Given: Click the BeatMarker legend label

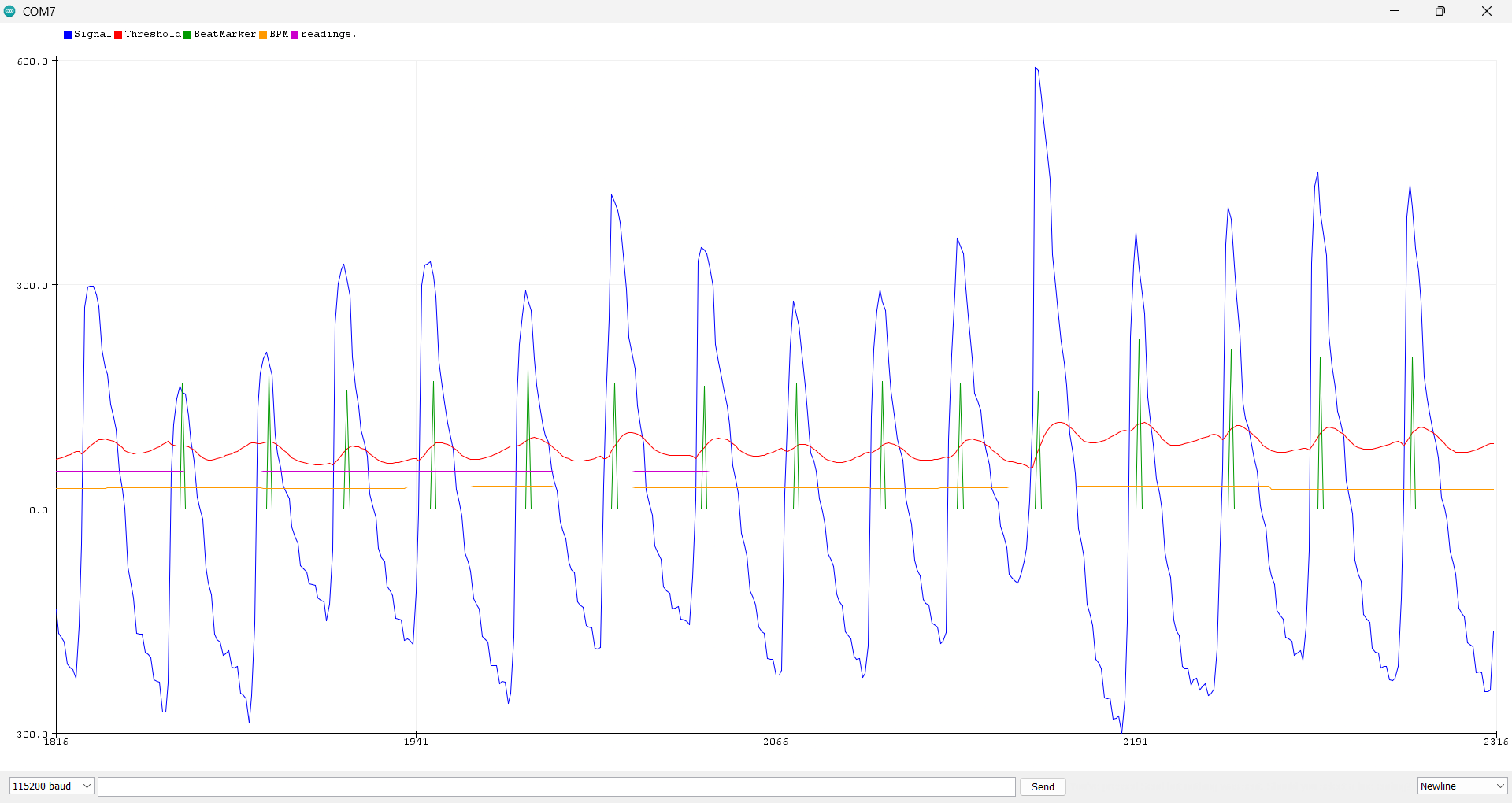Looking at the screenshot, I should (x=224, y=35).
